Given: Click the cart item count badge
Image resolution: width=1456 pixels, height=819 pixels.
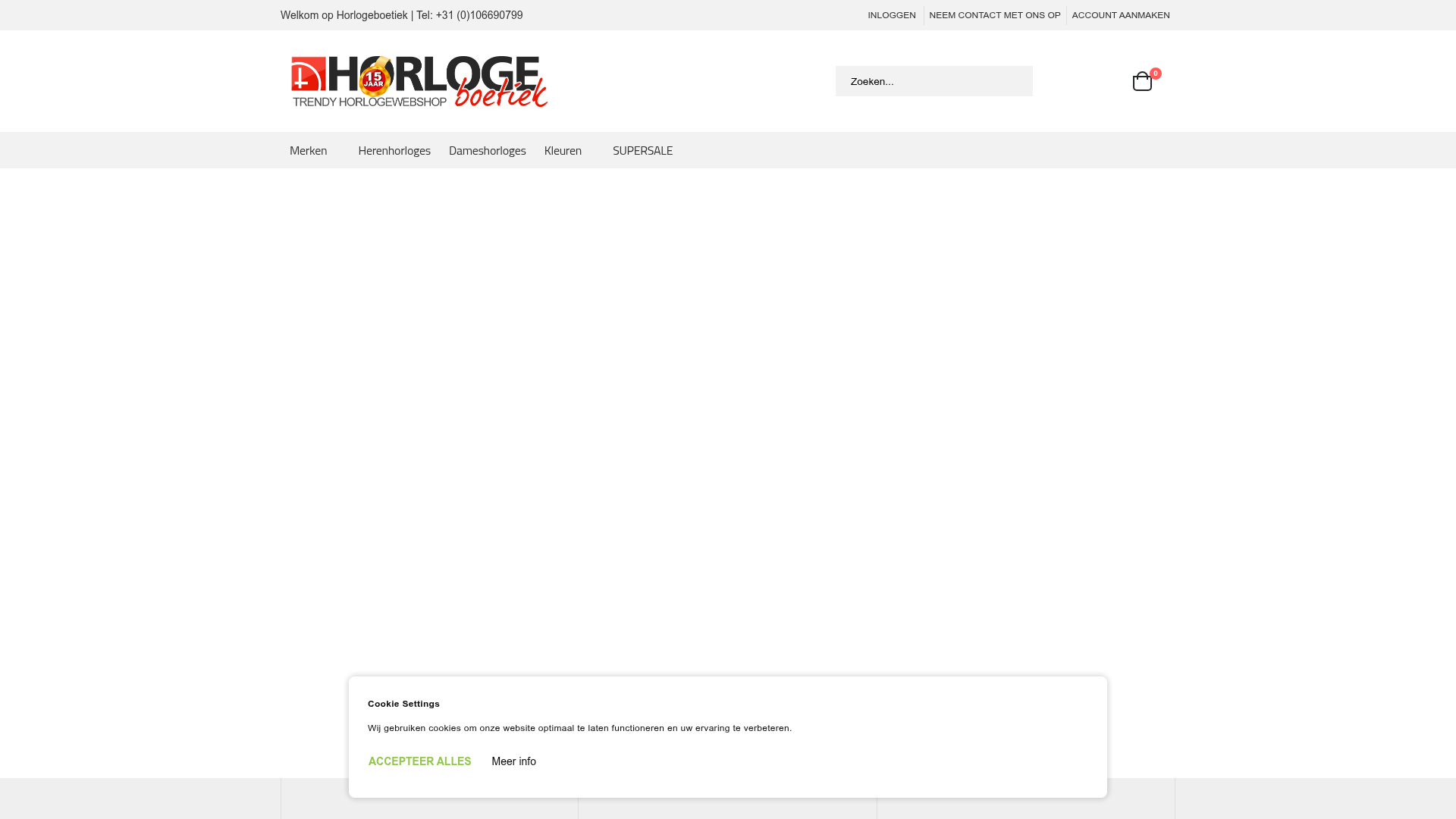Looking at the screenshot, I should pos(1156,74).
